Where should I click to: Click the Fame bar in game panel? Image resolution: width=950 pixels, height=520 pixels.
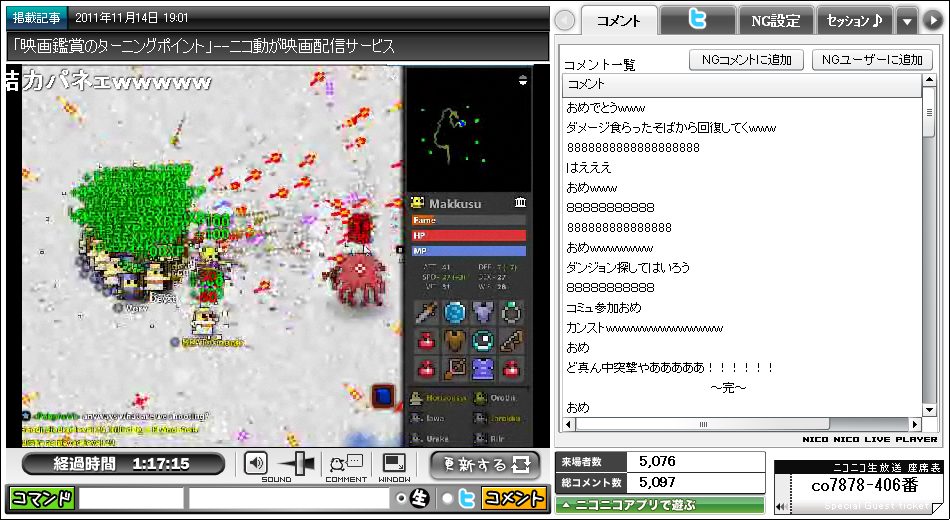point(468,221)
